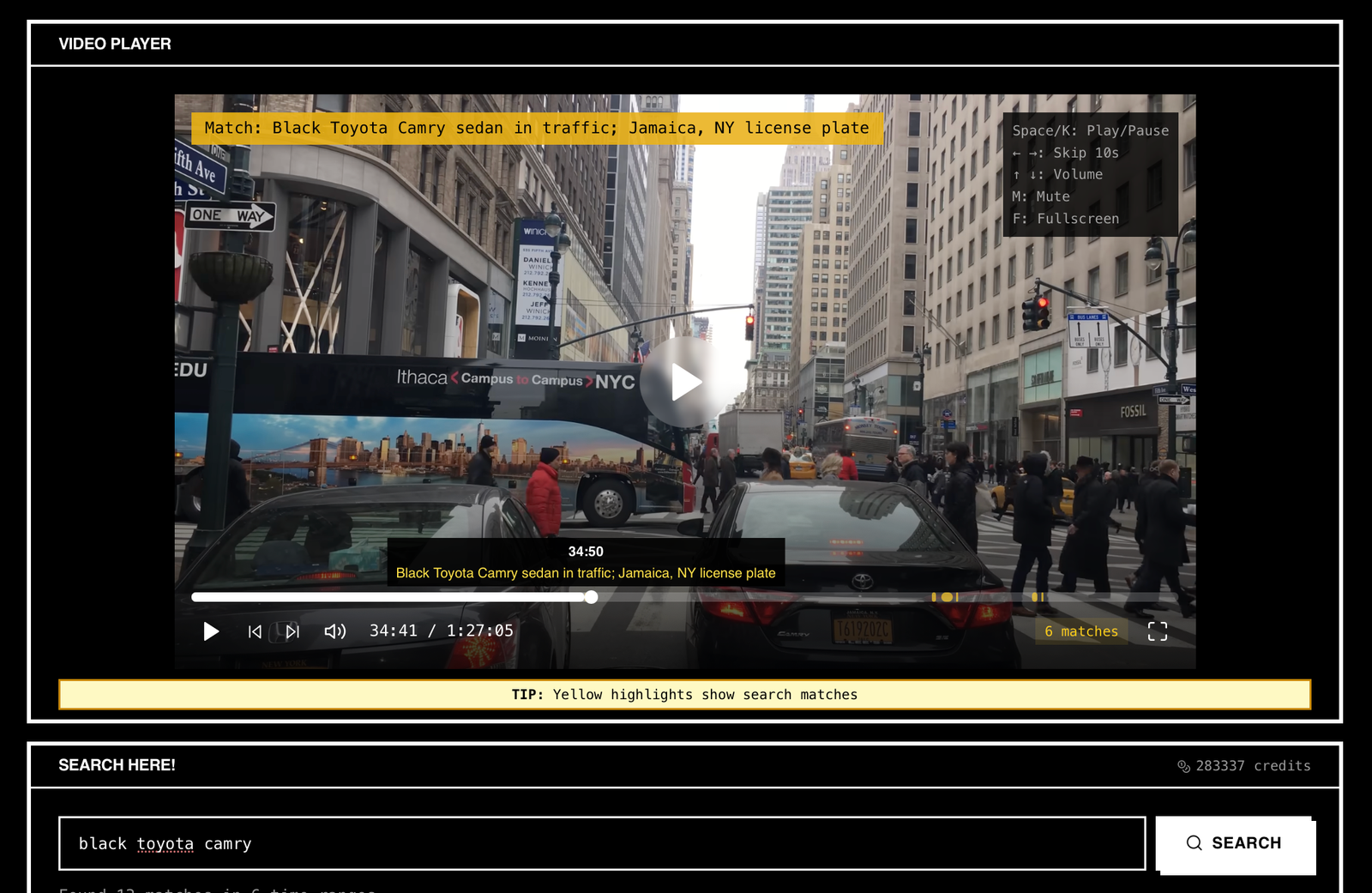Viewport: 1372px width, 893px height.
Task: Click the '283337 credits' balance text
Action: click(x=1253, y=766)
